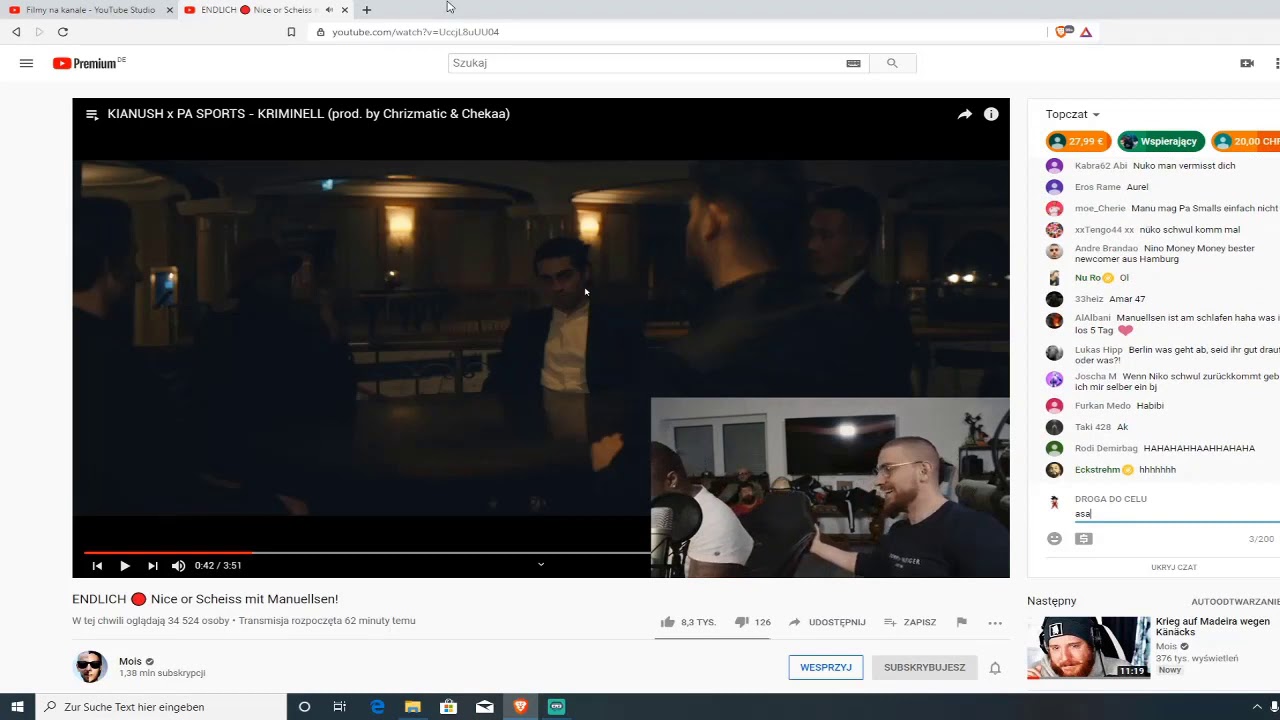Show hidden tray icons chevron
Screen dimensions: 1280x720
(1257, 707)
